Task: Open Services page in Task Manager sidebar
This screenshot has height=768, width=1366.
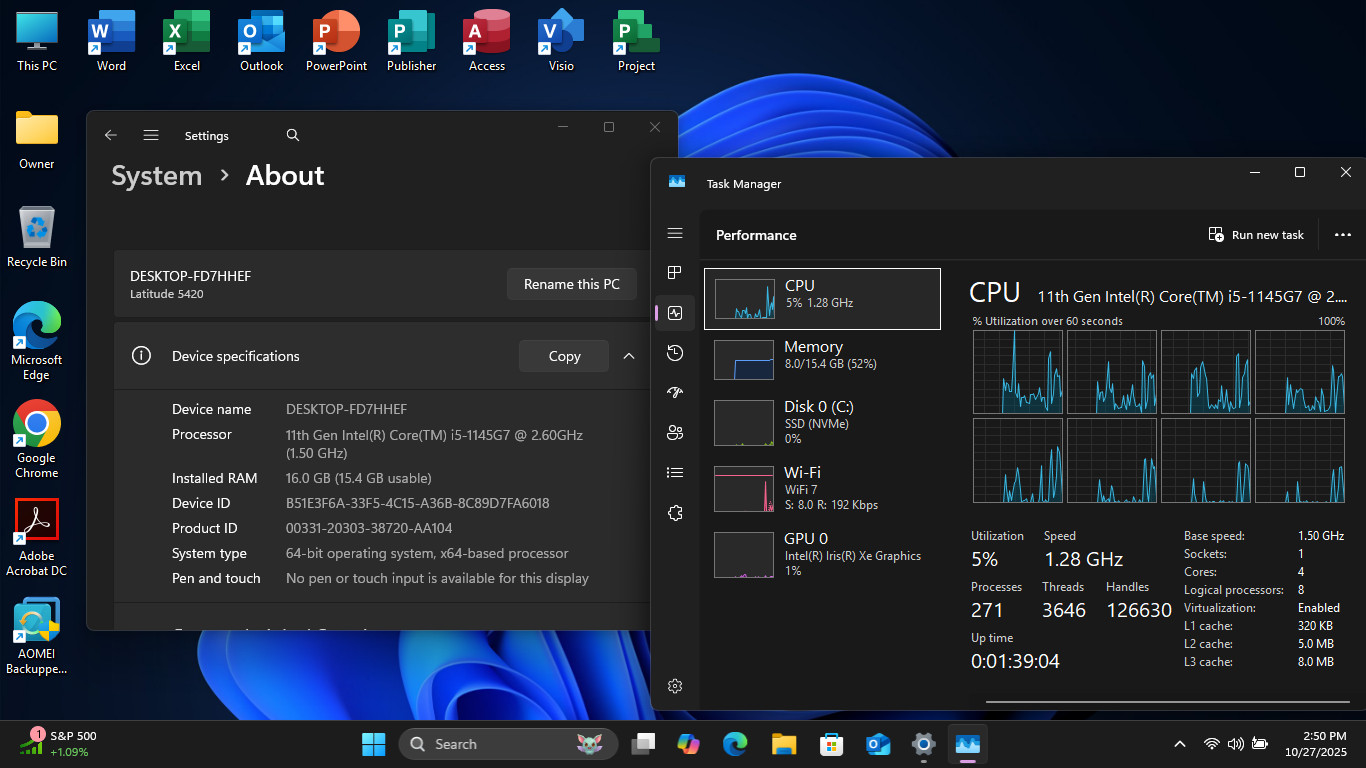Action: pos(675,513)
